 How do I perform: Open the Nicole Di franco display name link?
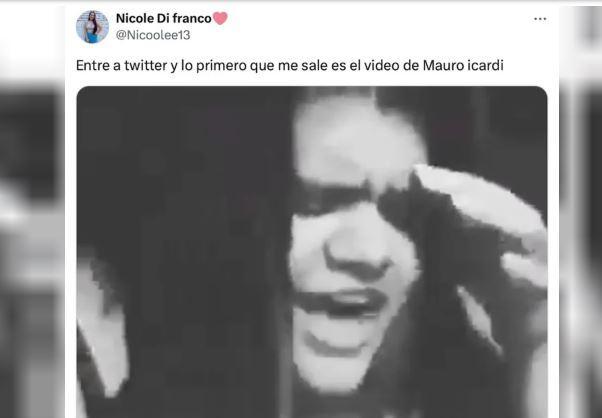click(x=164, y=18)
